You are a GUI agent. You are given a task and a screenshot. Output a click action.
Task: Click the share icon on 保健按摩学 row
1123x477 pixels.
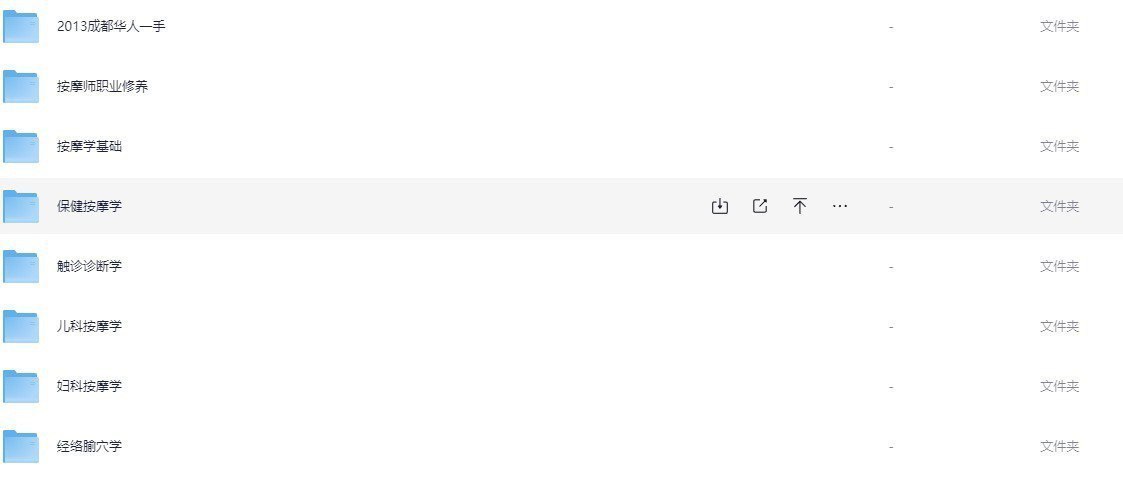(x=760, y=206)
